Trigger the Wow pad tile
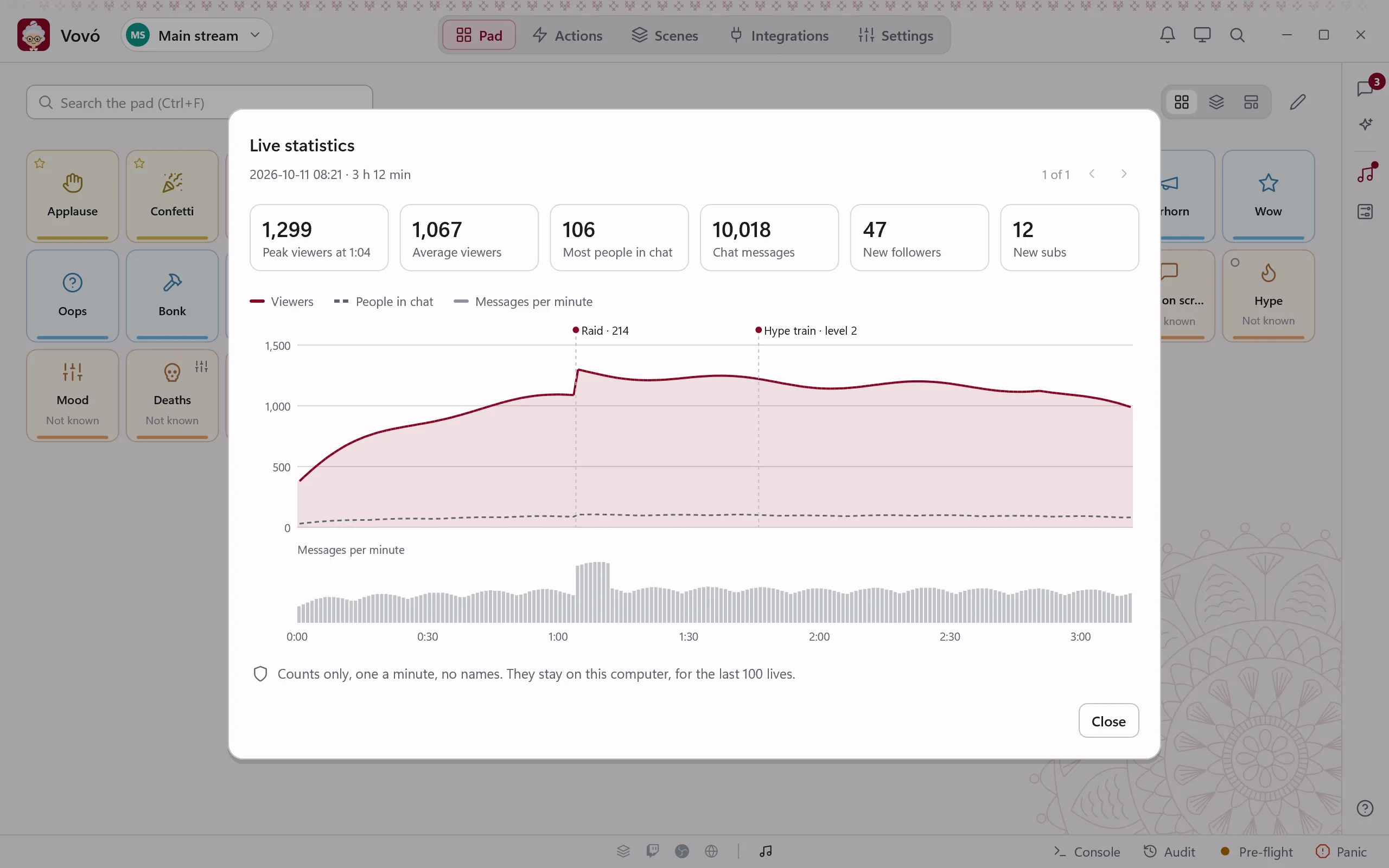The width and height of the screenshot is (1389, 868). (x=1268, y=196)
